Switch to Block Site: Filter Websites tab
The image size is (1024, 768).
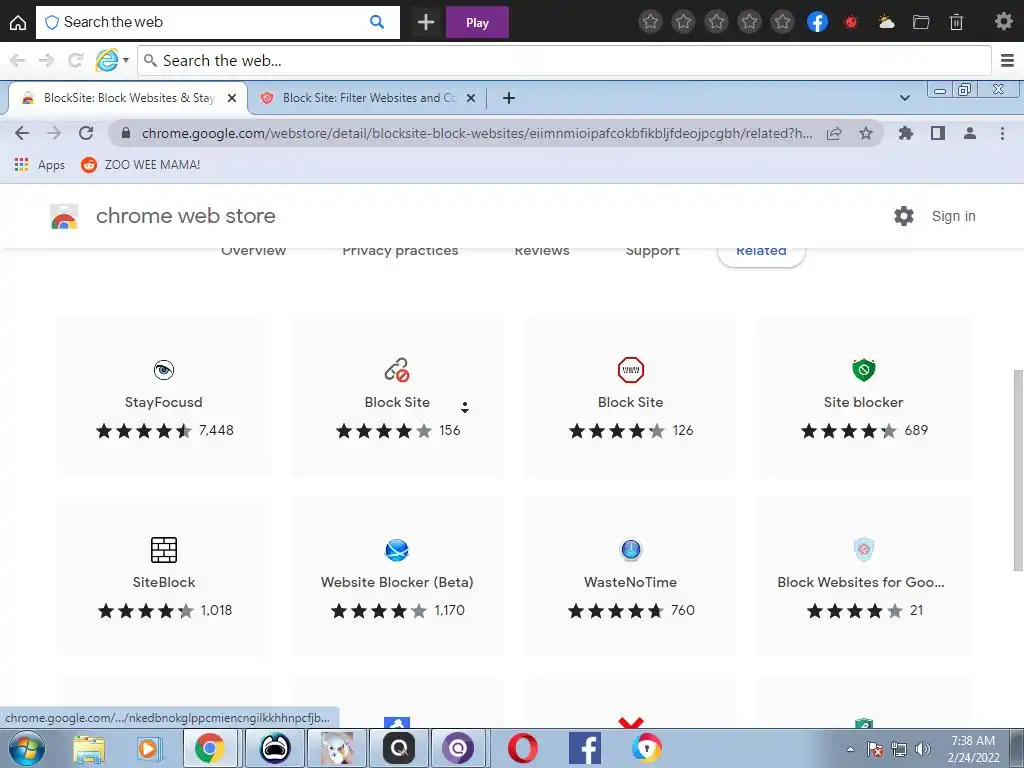tap(368, 98)
